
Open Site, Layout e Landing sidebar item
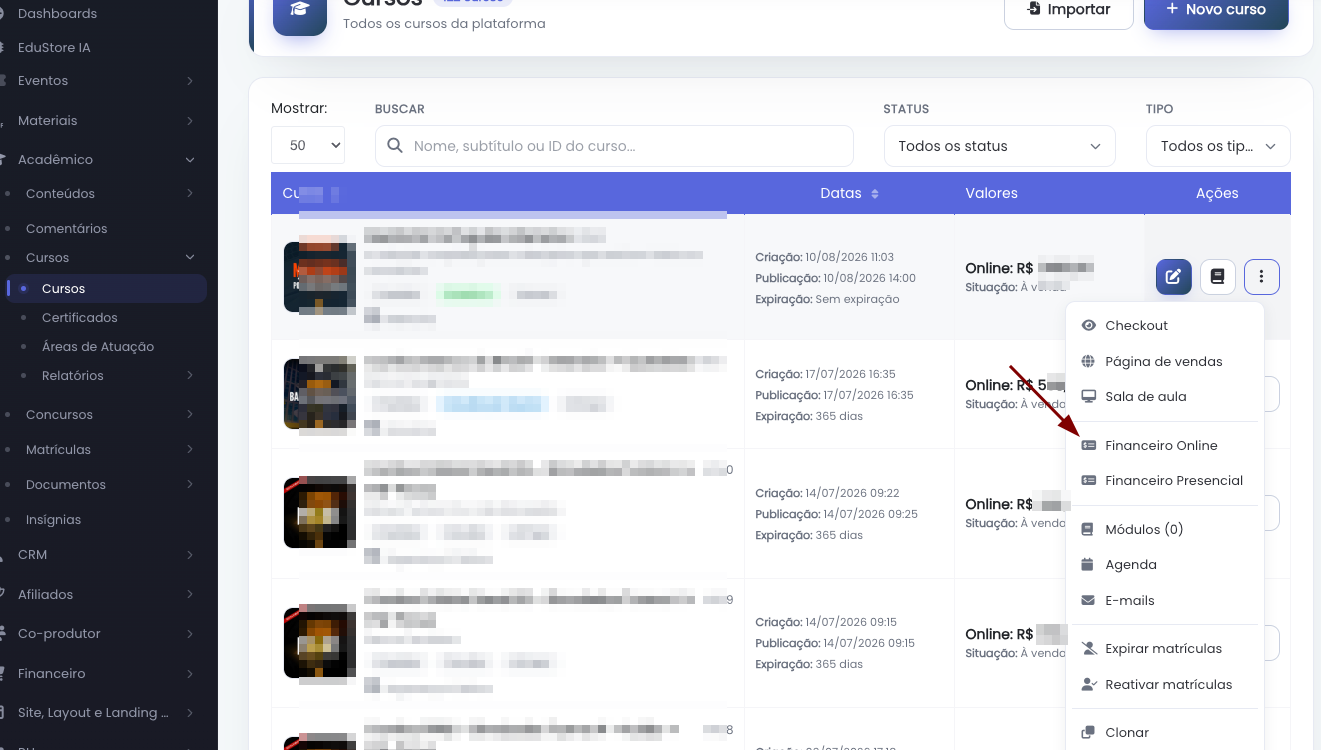(x=93, y=713)
